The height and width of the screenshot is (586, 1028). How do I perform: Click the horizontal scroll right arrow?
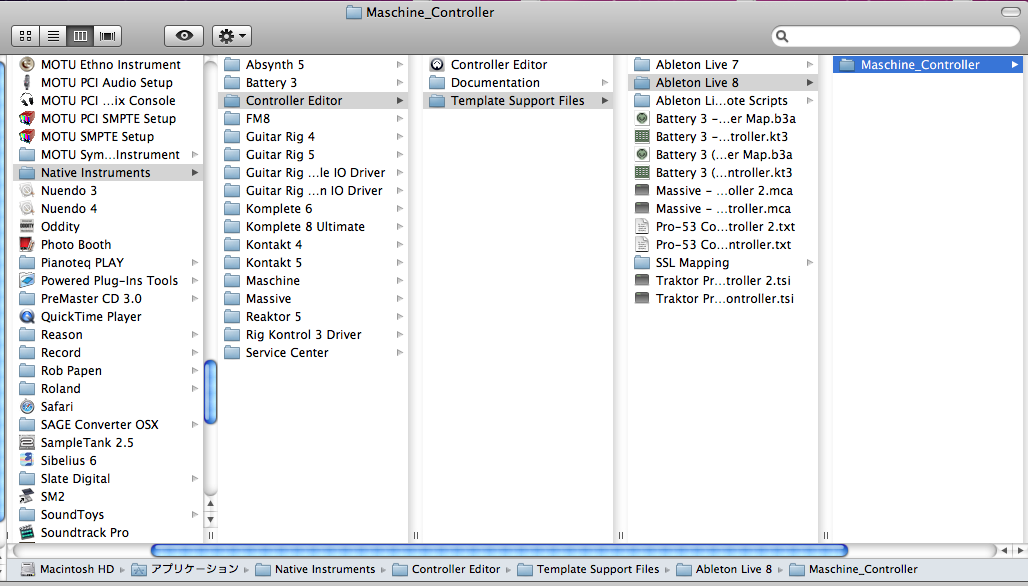[x=1019, y=551]
